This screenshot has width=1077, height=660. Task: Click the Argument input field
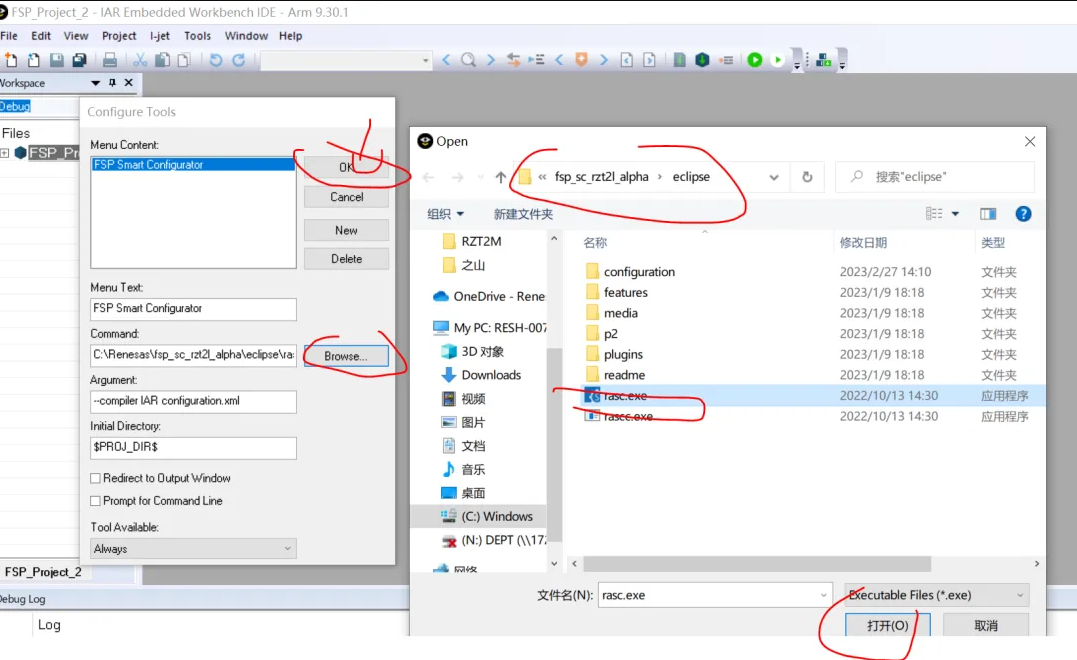point(193,401)
